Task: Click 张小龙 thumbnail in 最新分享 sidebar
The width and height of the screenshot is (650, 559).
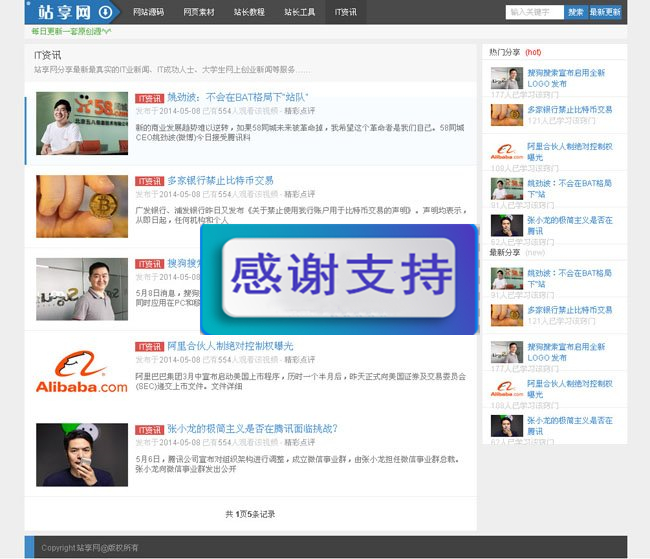Action: pyautogui.click(x=507, y=426)
